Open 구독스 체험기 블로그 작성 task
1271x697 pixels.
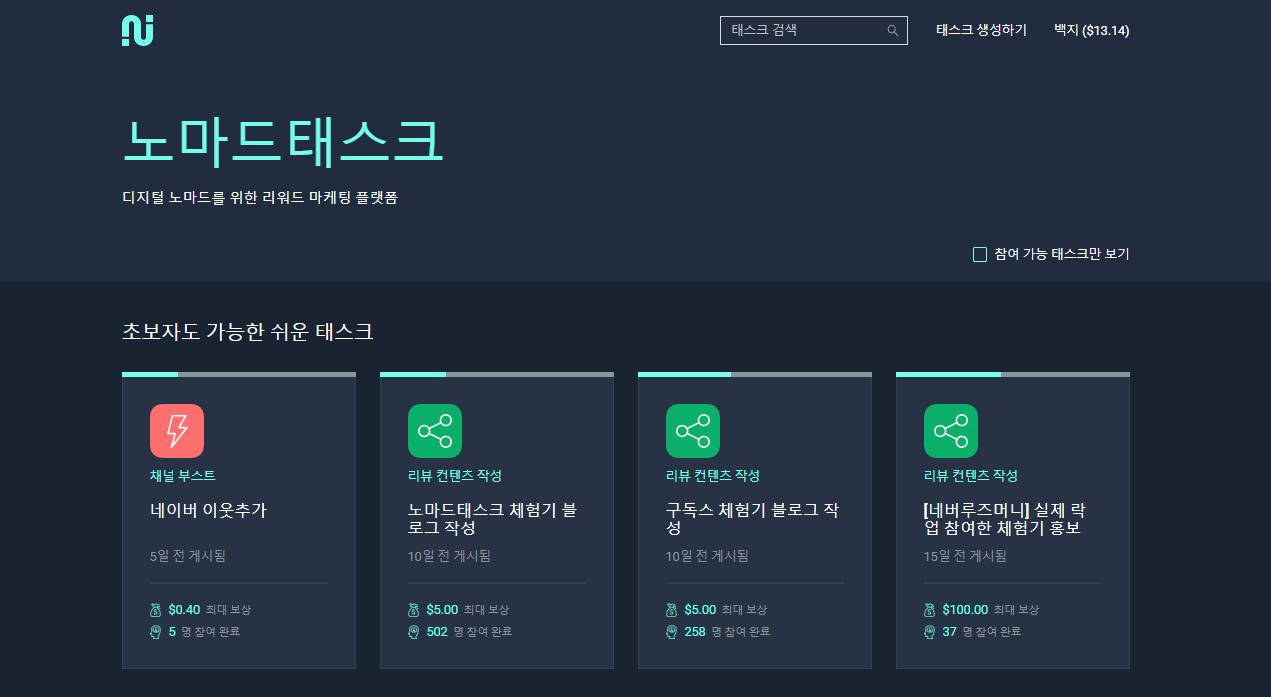(x=752, y=519)
